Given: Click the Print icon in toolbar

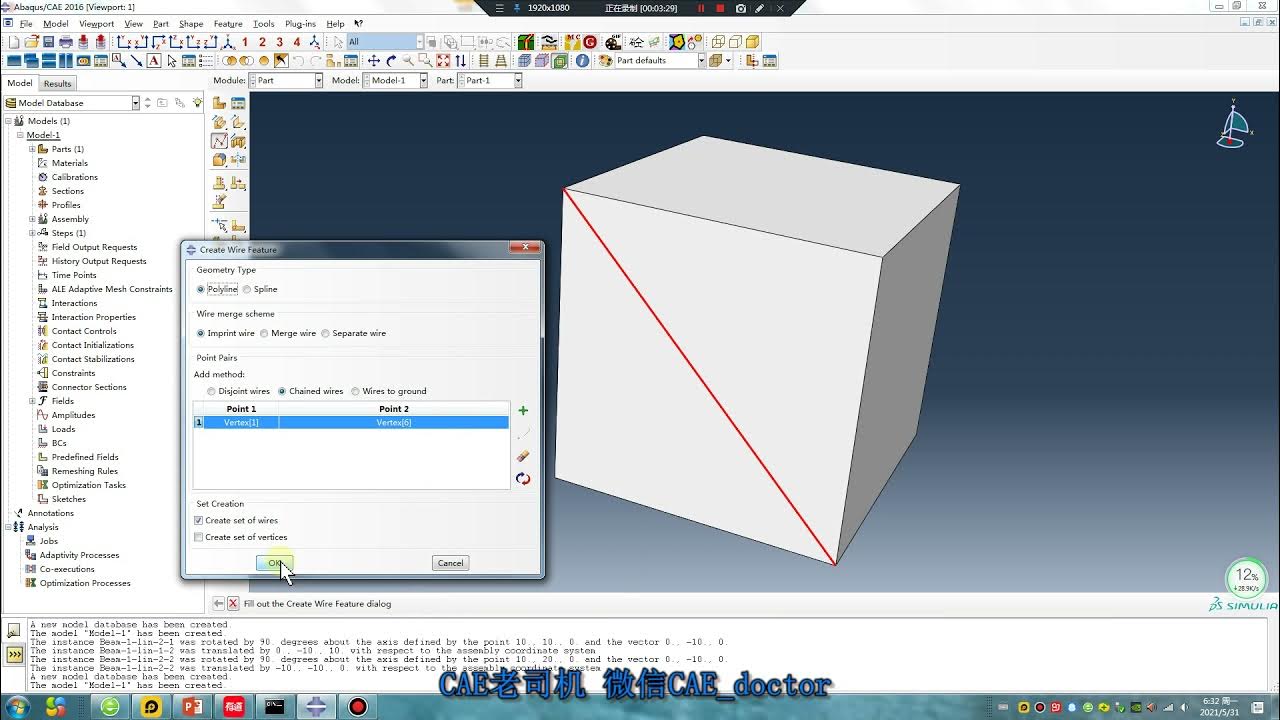Looking at the screenshot, I should click(x=65, y=42).
